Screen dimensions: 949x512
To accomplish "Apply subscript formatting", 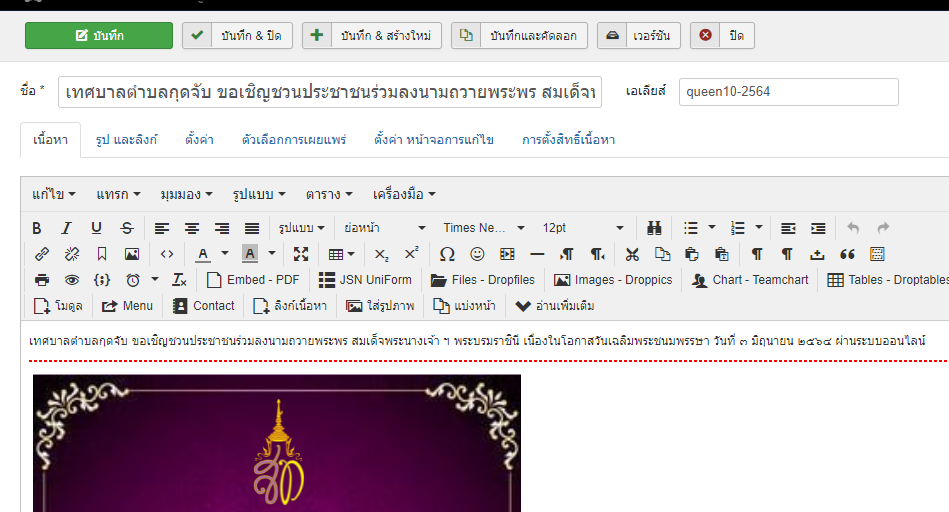I will click(x=381, y=254).
